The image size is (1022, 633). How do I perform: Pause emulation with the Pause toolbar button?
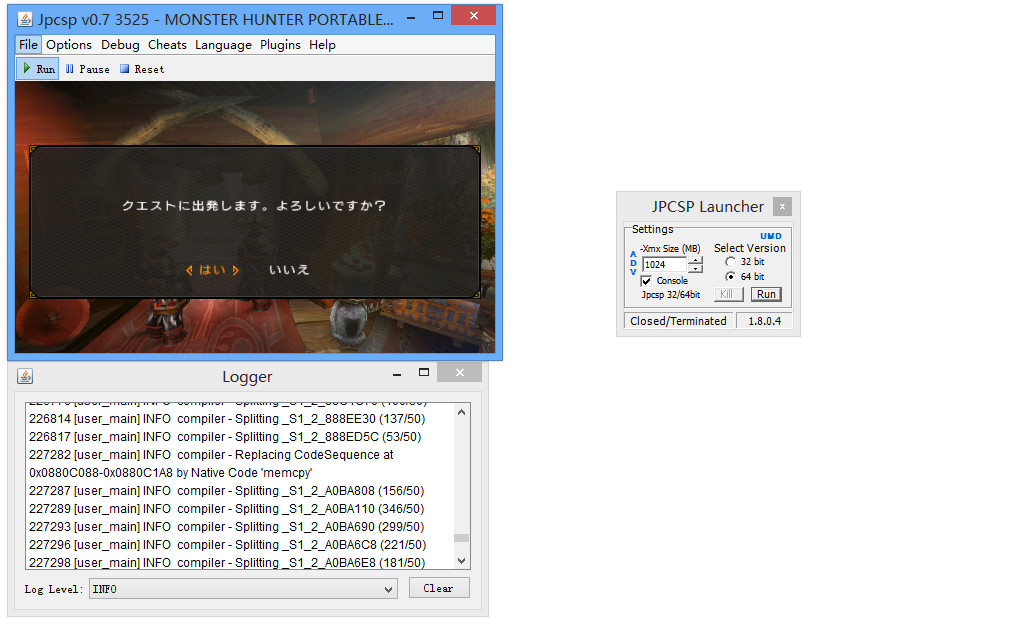87,69
